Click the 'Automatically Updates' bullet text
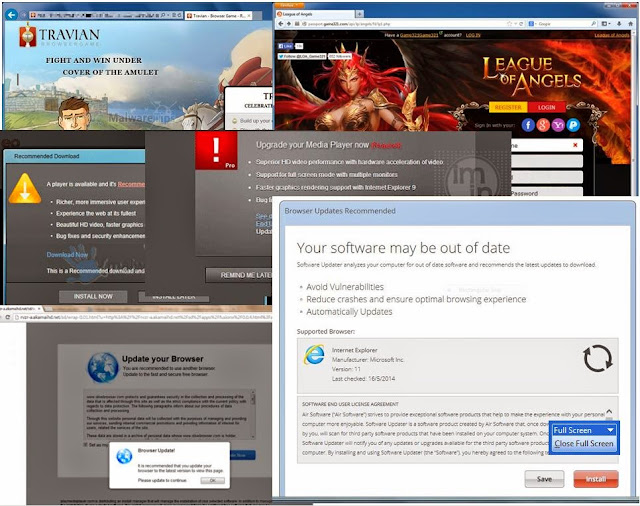 coord(349,312)
